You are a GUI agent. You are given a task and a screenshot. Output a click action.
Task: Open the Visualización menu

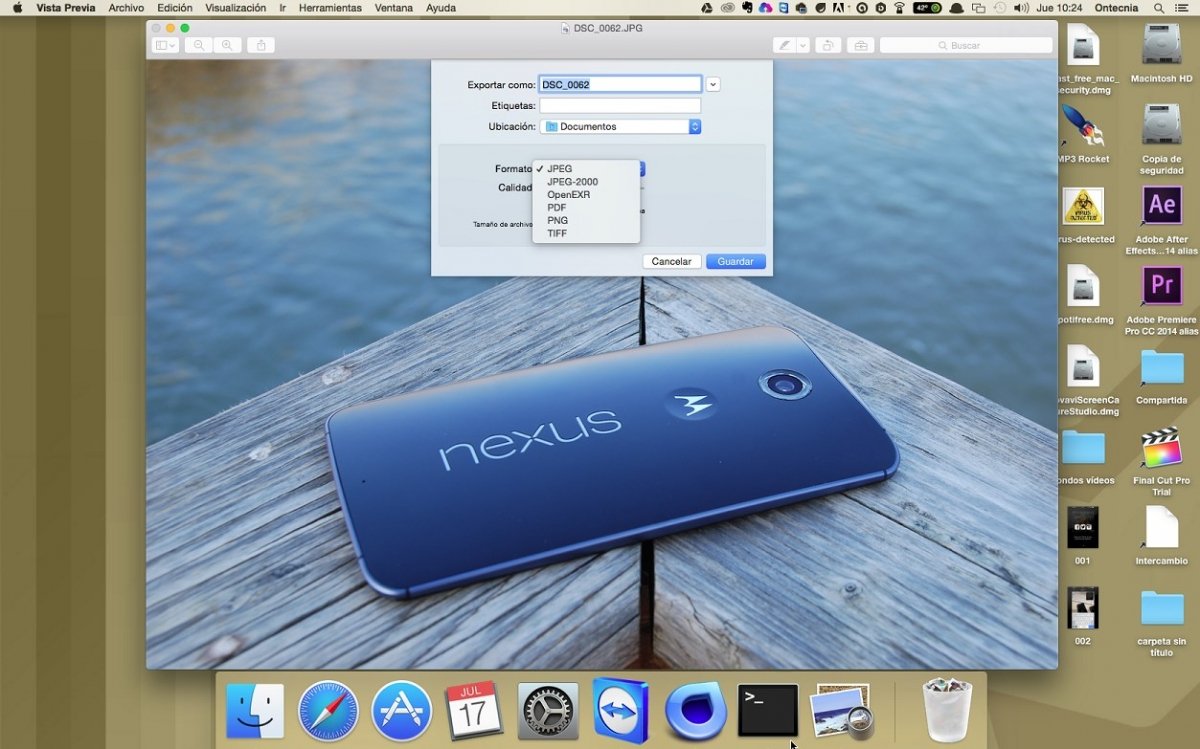click(236, 8)
